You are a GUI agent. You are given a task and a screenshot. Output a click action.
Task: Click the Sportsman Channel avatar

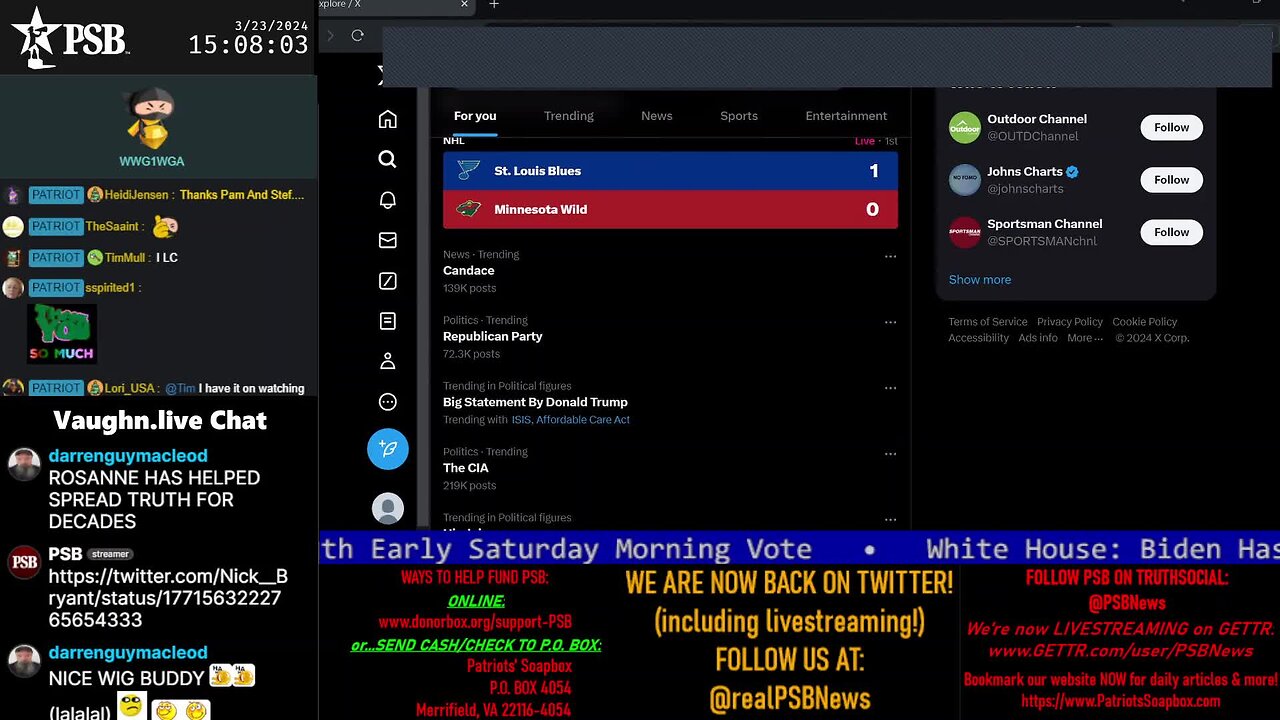click(x=965, y=232)
